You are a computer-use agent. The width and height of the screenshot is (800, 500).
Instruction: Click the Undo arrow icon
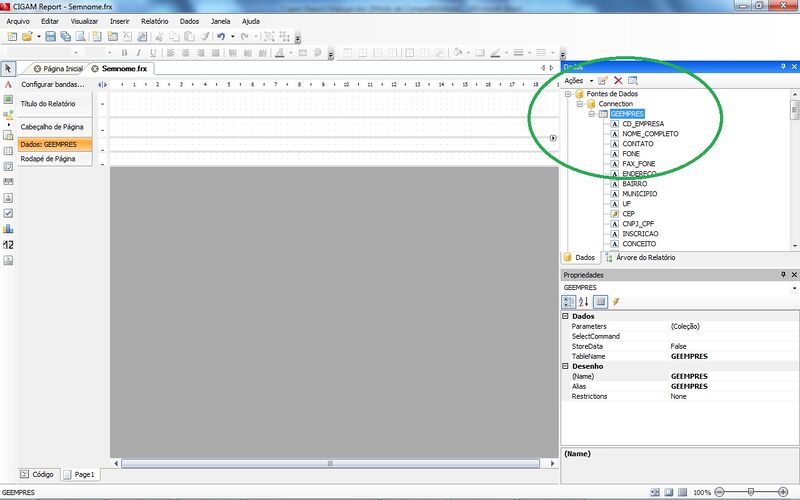click(221, 37)
